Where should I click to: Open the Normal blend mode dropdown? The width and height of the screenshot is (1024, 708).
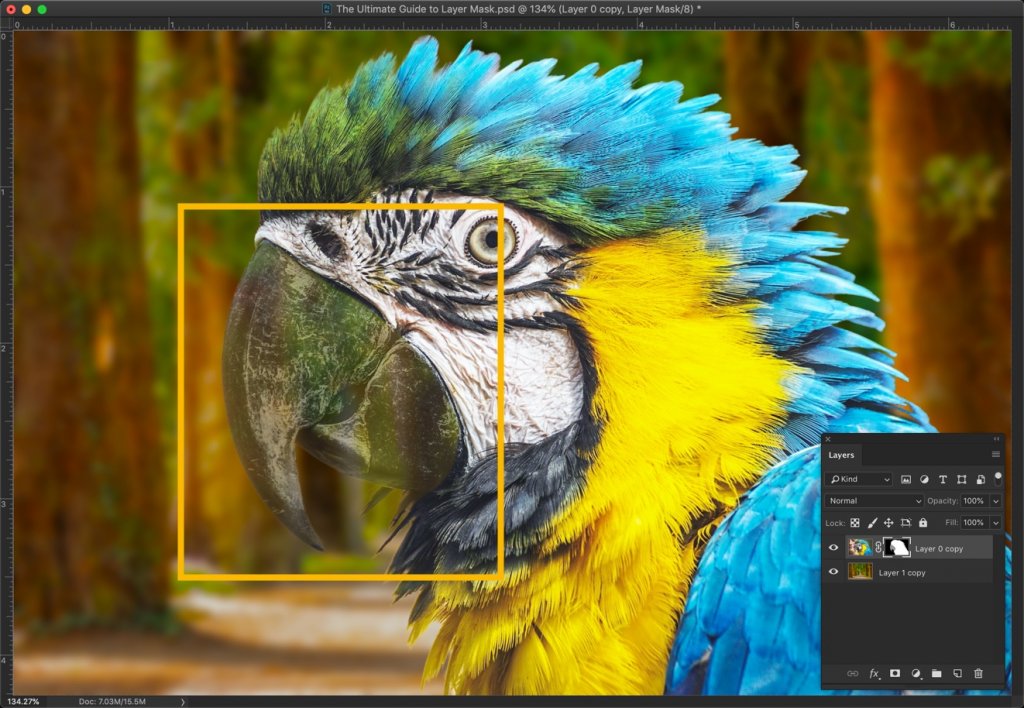pos(875,500)
